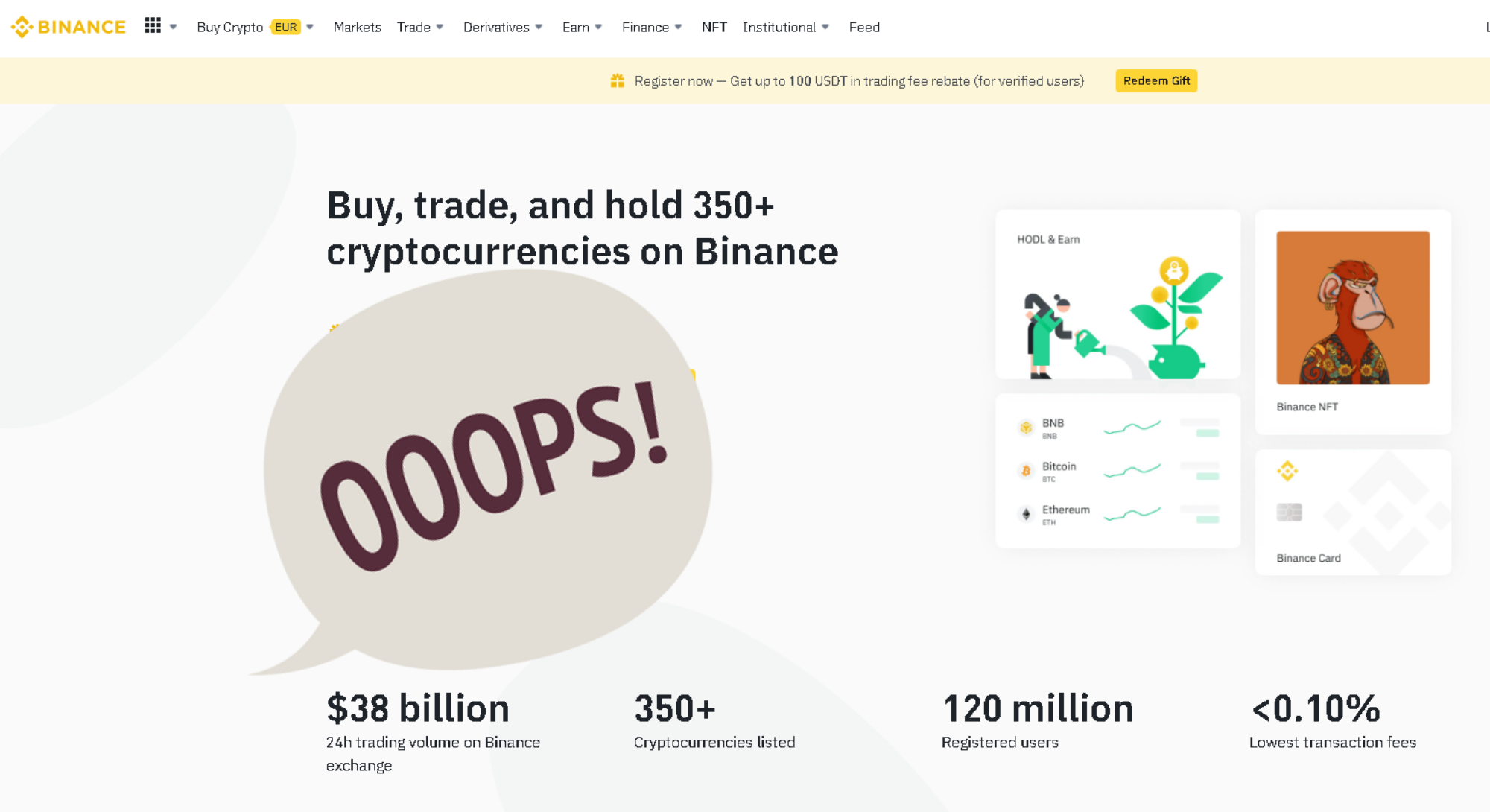
Task: Open the apps grid menu icon
Action: click(x=153, y=25)
